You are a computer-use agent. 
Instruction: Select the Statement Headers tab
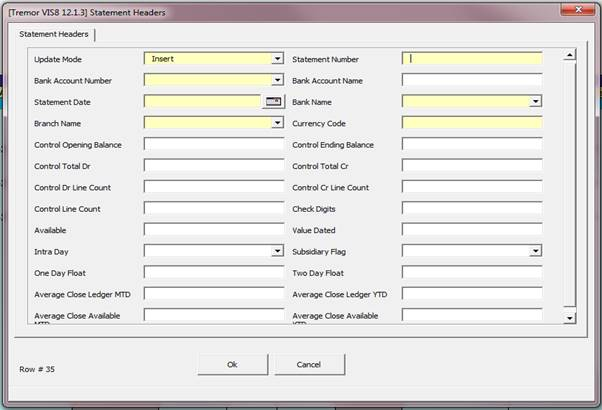[x=54, y=34]
